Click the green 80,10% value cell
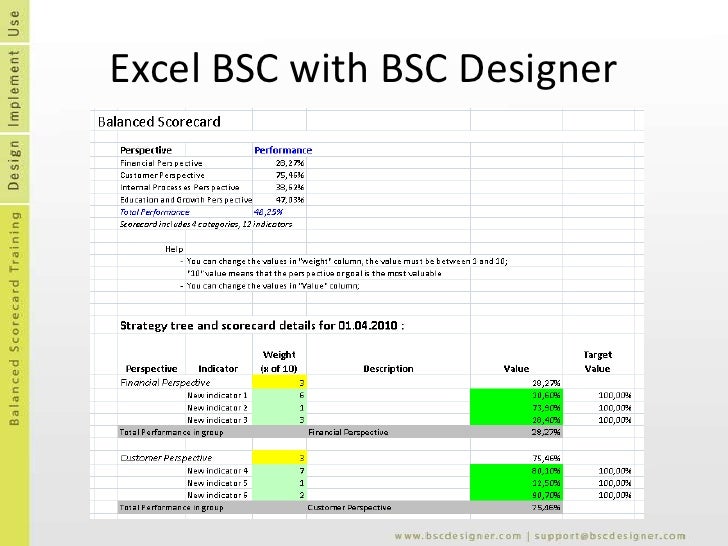The height and width of the screenshot is (546, 728). tap(516, 471)
